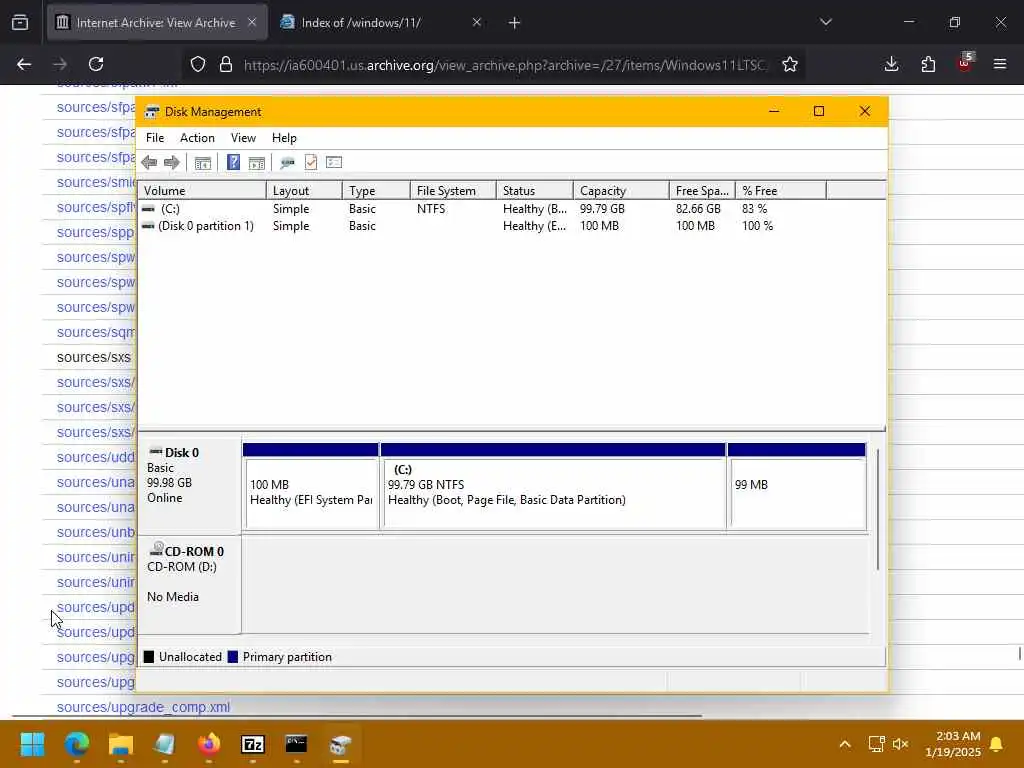Close the Index of /windows/11/ tab
Image resolution: width=1024 pixels, height=768 pixels.
tap(477, 22)
